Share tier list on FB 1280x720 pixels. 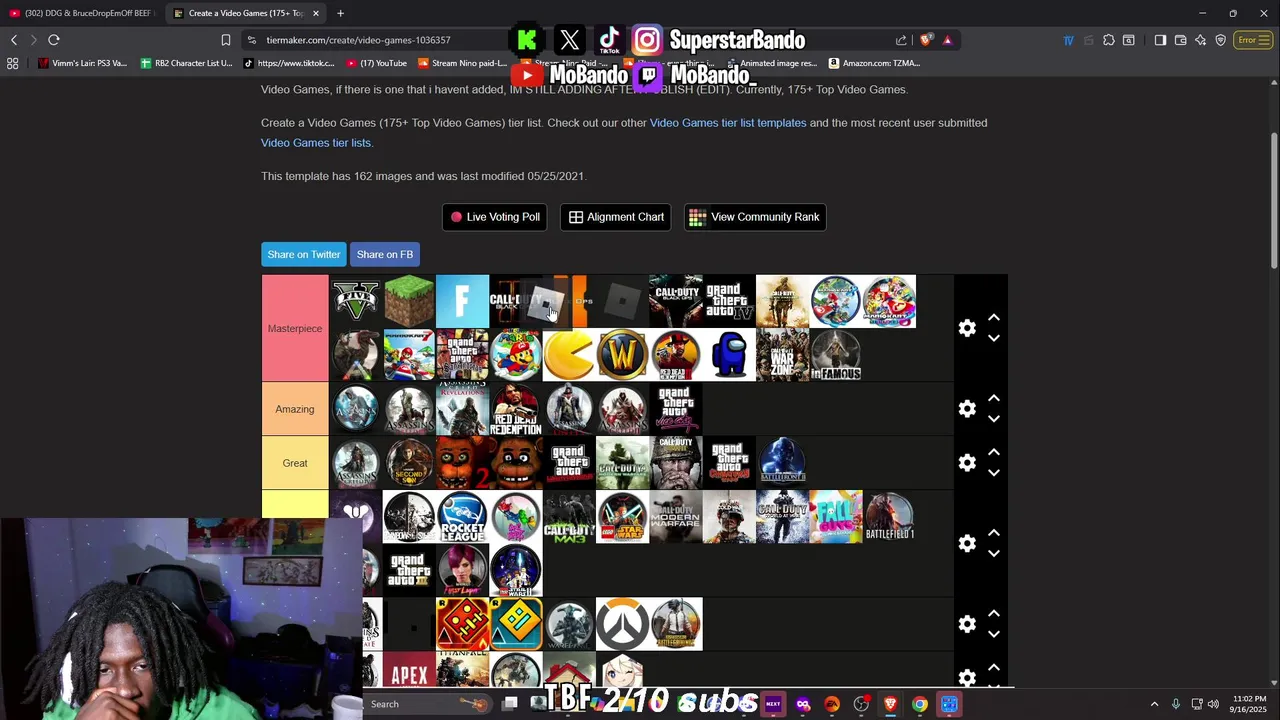[x=385, y=254]
